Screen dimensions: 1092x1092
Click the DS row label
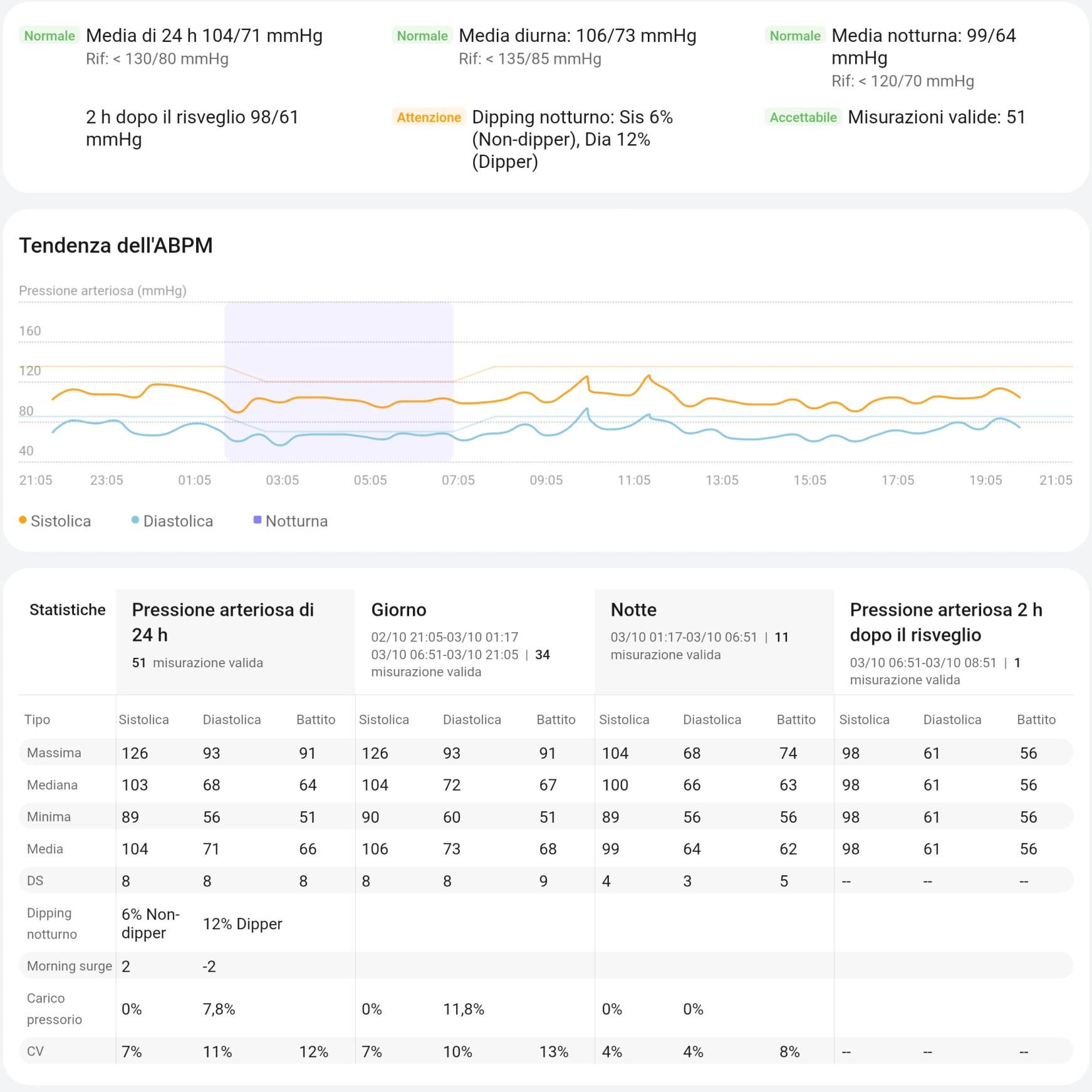[35, 881]
